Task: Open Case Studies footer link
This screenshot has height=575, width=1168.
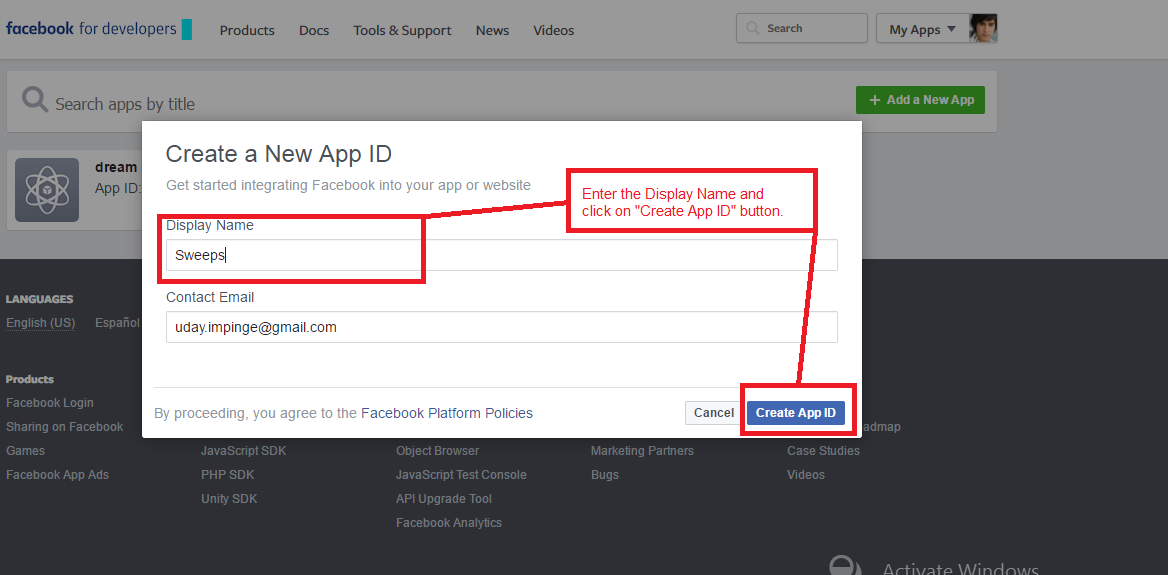Action: click(823, 451)
